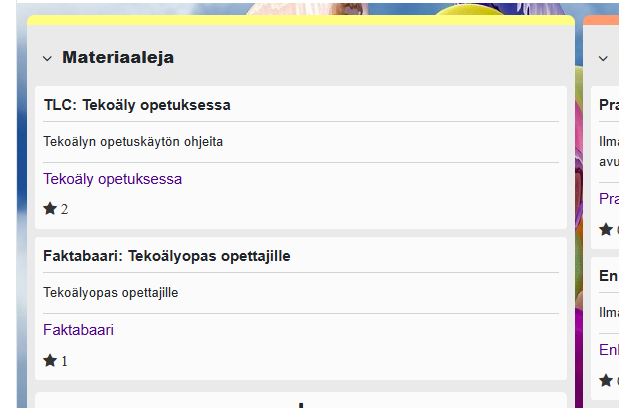Click the bold "En" card title in right column

tap(608, 276)
